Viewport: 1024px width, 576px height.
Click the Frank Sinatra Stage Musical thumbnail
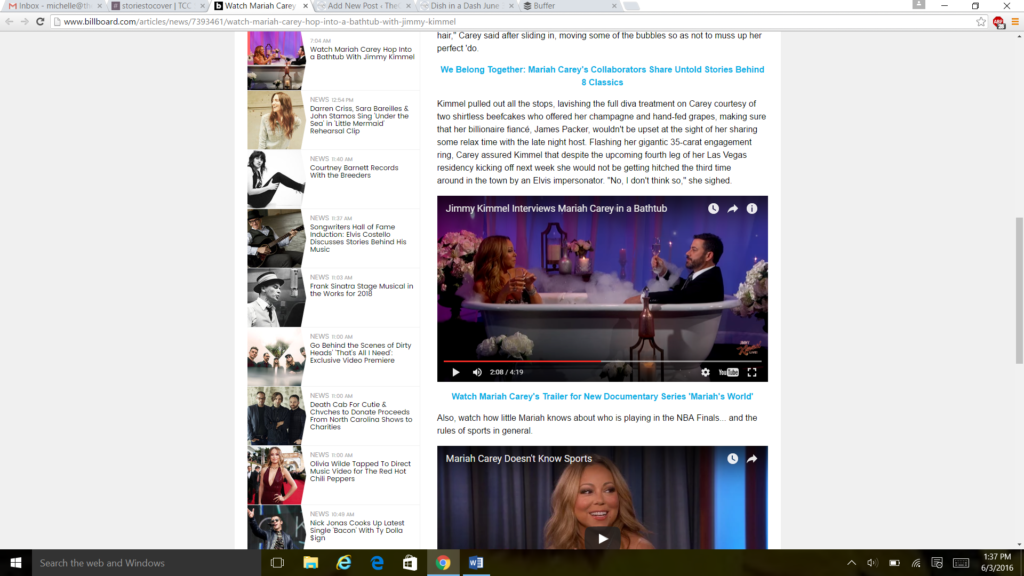click(276, 297)
